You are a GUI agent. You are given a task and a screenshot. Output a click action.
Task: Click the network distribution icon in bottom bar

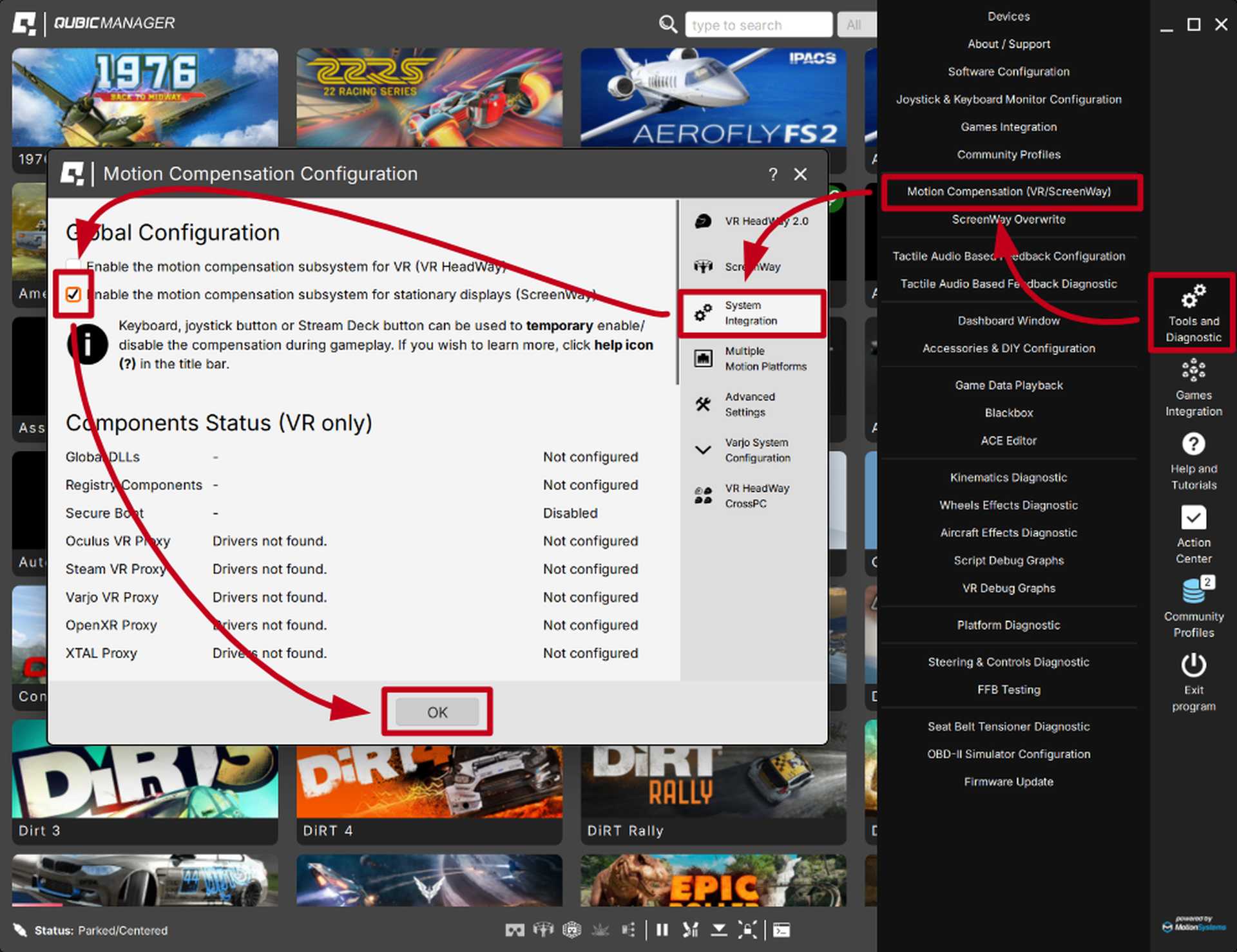[x=629, y=929]
